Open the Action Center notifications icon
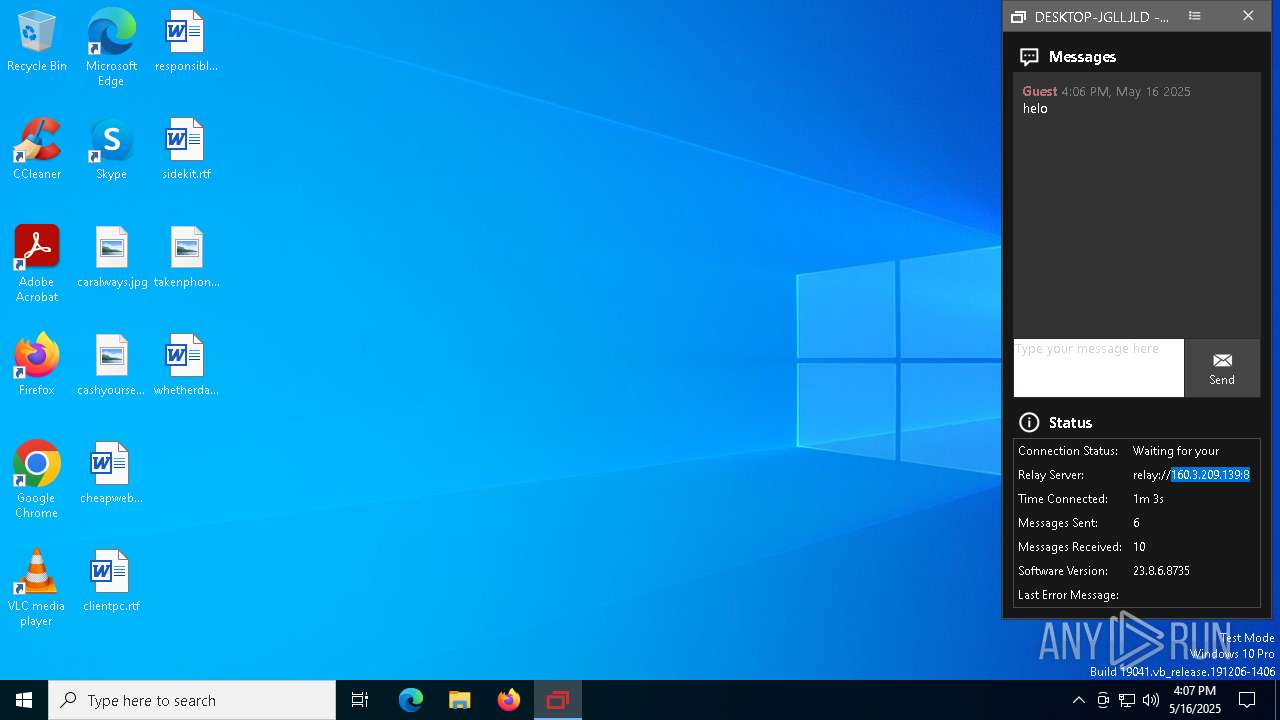The width and height of the screenshot is (1280, 720). coord(1247,700)
